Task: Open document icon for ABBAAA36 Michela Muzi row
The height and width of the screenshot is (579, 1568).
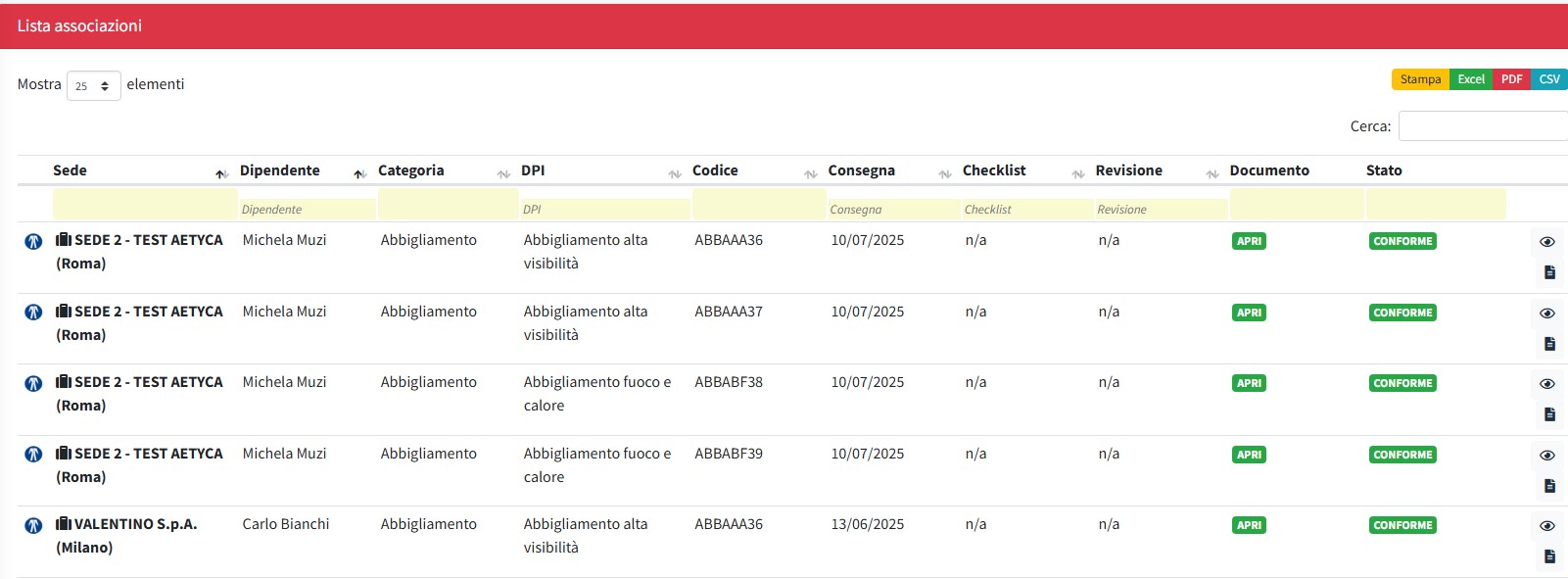Action: coord(1549,272)
